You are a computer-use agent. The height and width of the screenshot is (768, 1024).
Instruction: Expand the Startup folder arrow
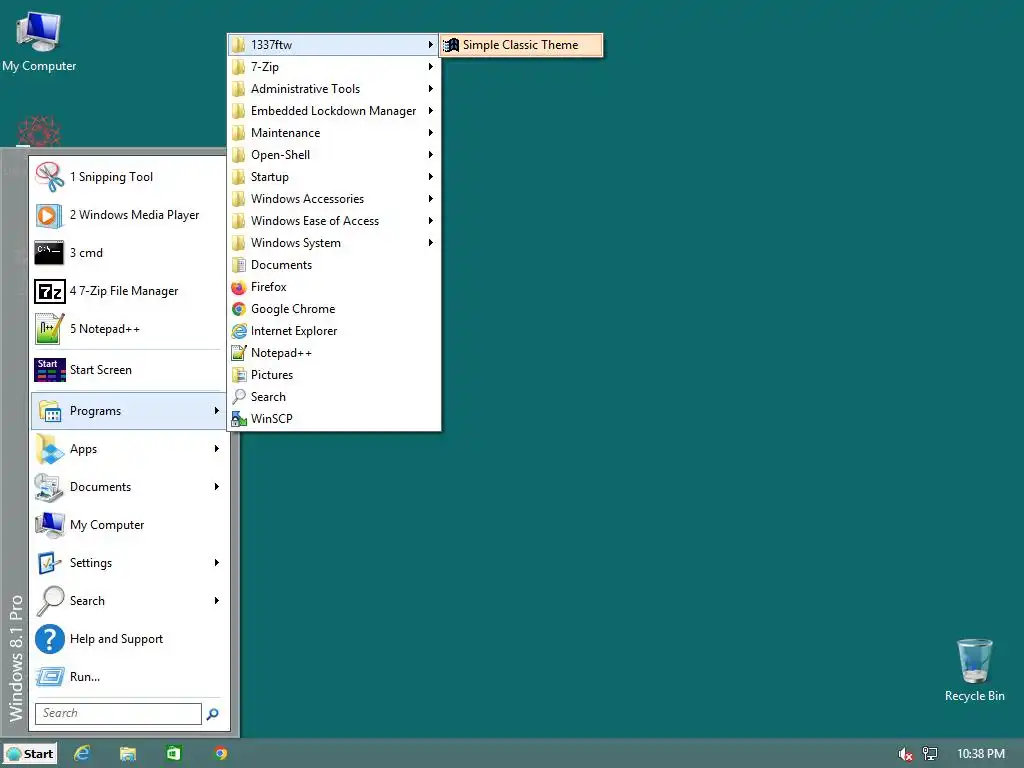[430, 177]
